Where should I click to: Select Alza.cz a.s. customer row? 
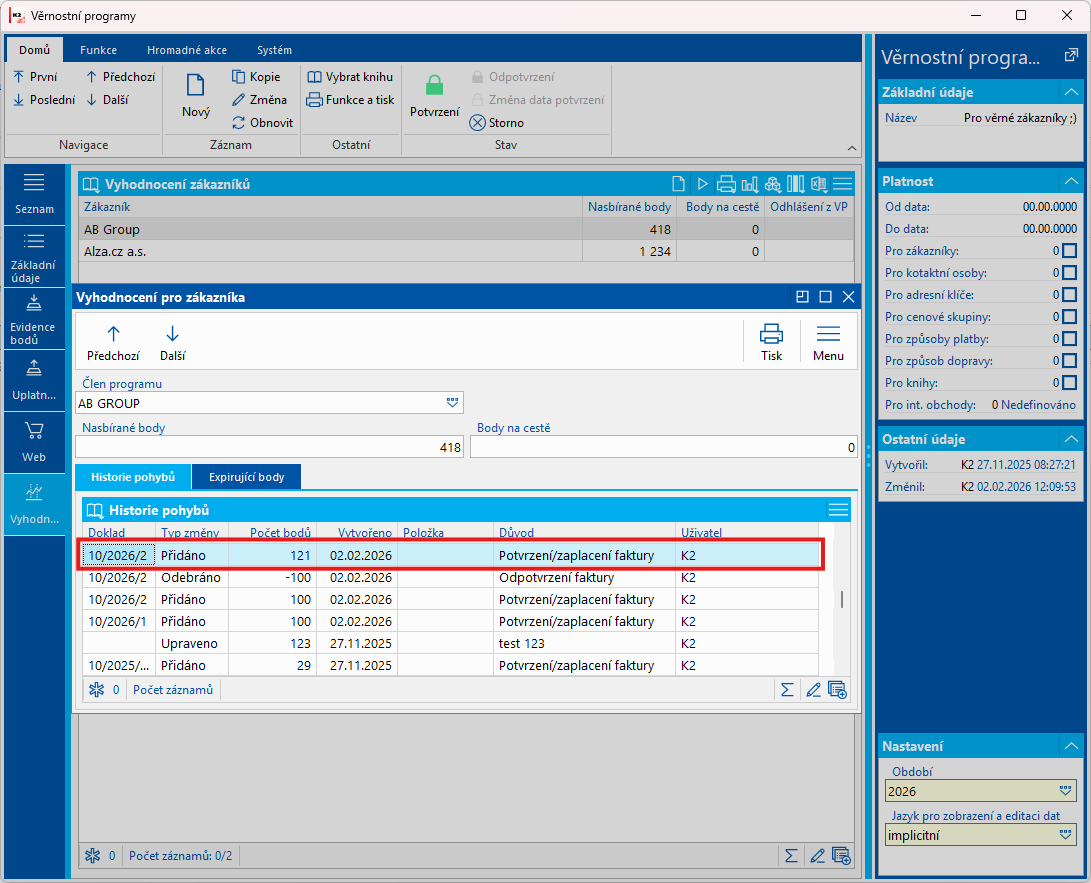(466, 251)
